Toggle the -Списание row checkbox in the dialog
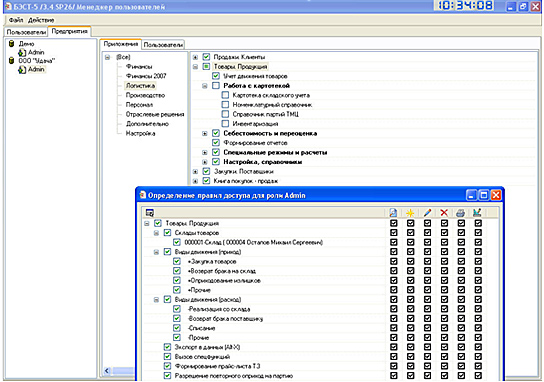 point(177,328)
